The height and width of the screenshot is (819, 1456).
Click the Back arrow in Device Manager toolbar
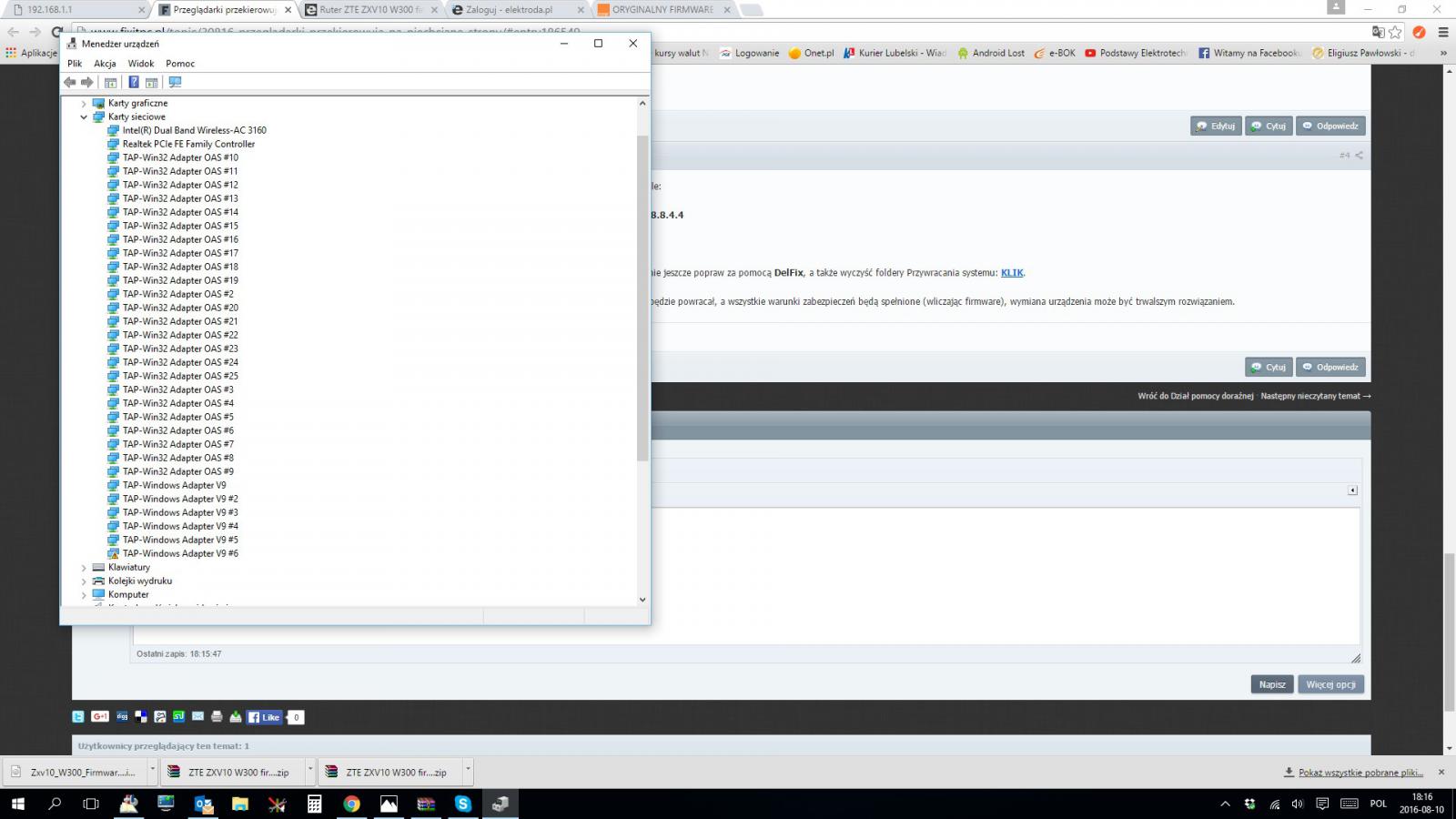(x=70, y=82)
